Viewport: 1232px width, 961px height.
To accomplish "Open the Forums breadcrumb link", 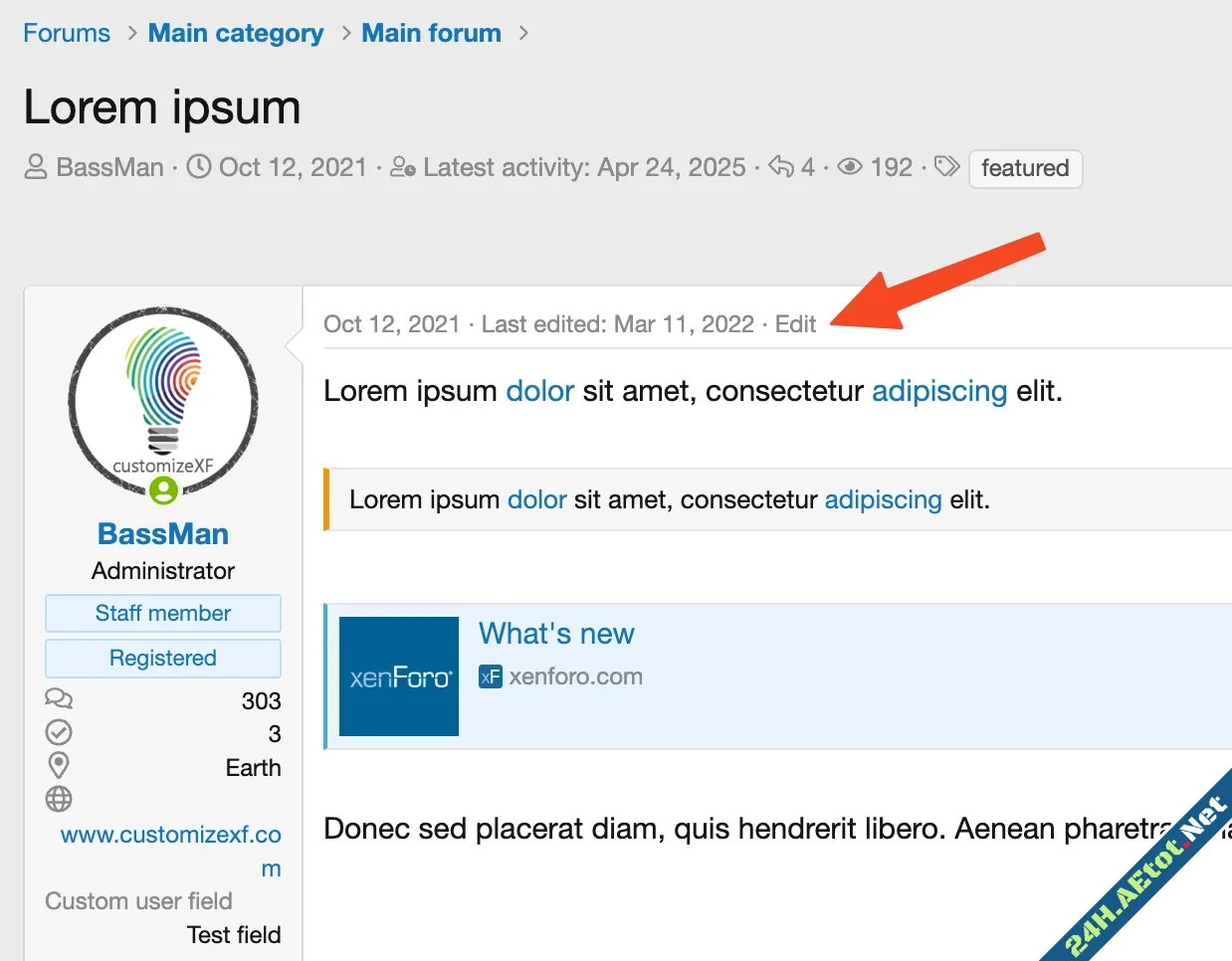I will tap(67, 33).
